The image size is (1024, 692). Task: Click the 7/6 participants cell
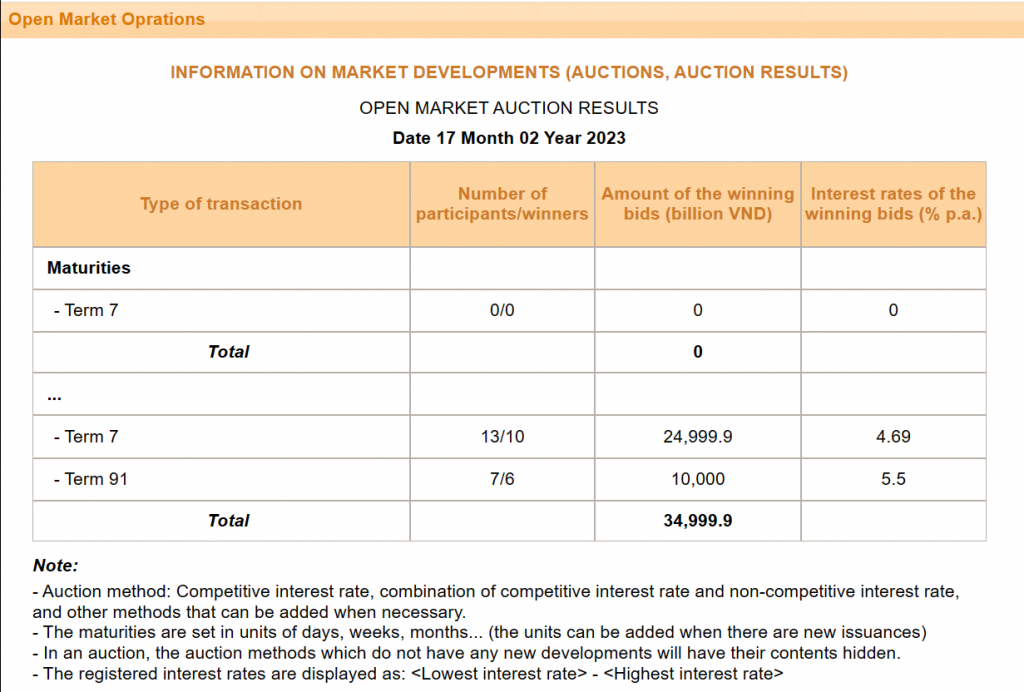502,479
